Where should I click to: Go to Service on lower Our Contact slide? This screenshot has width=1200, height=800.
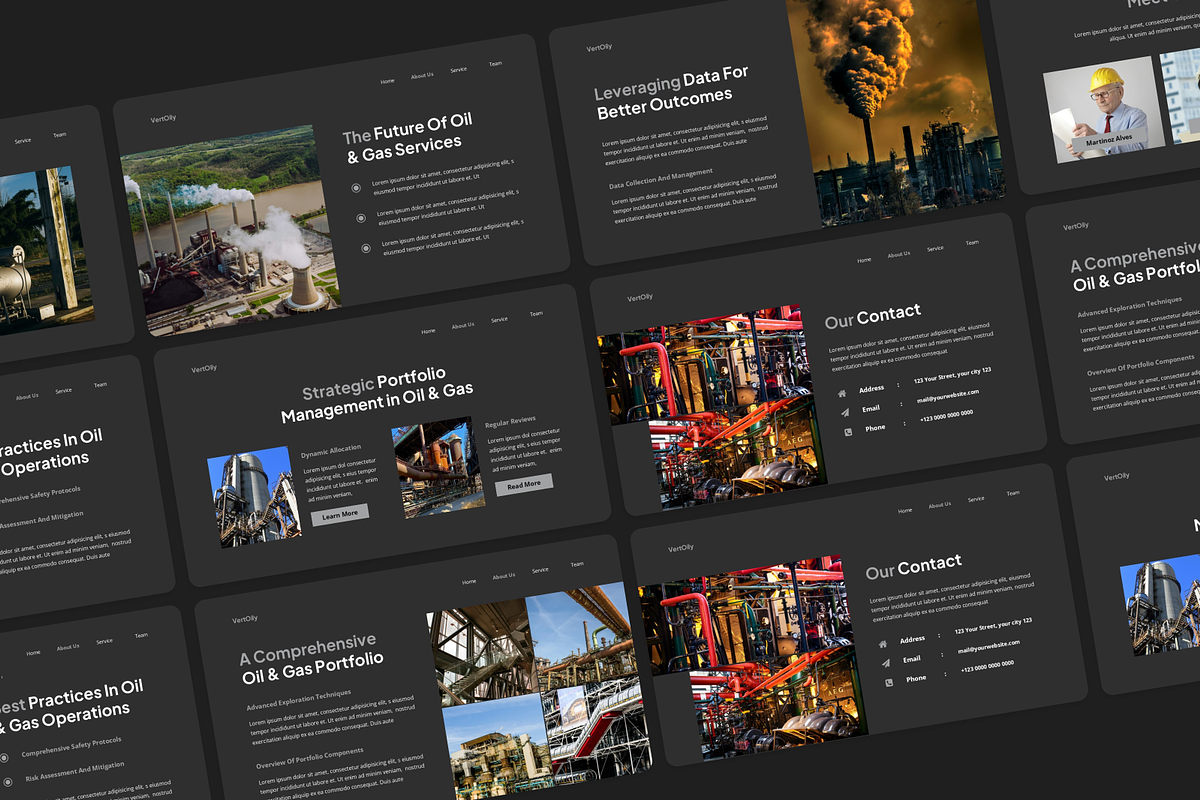pos(976,499)
